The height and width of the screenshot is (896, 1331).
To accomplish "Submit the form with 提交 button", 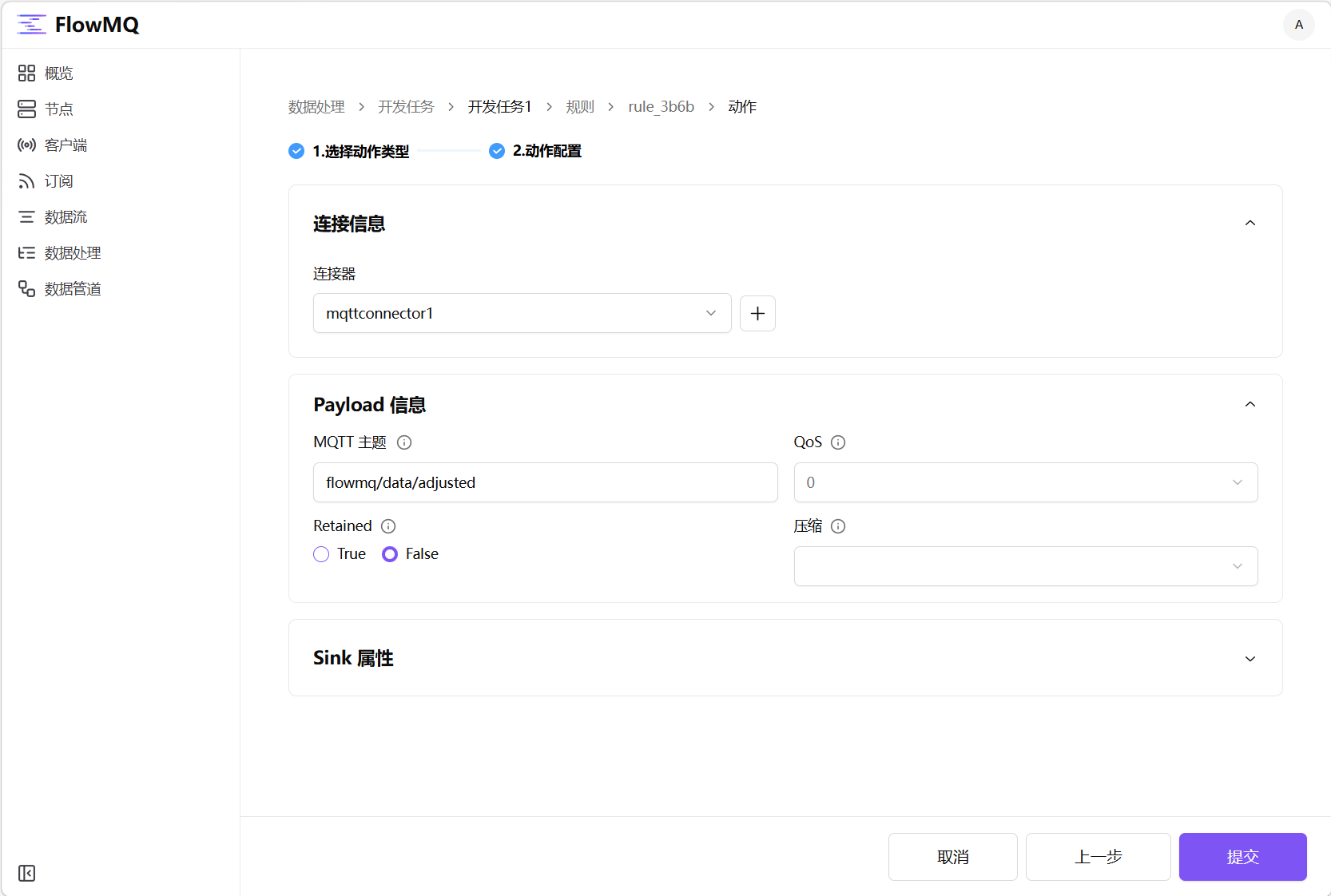I will click(1242, 857).
